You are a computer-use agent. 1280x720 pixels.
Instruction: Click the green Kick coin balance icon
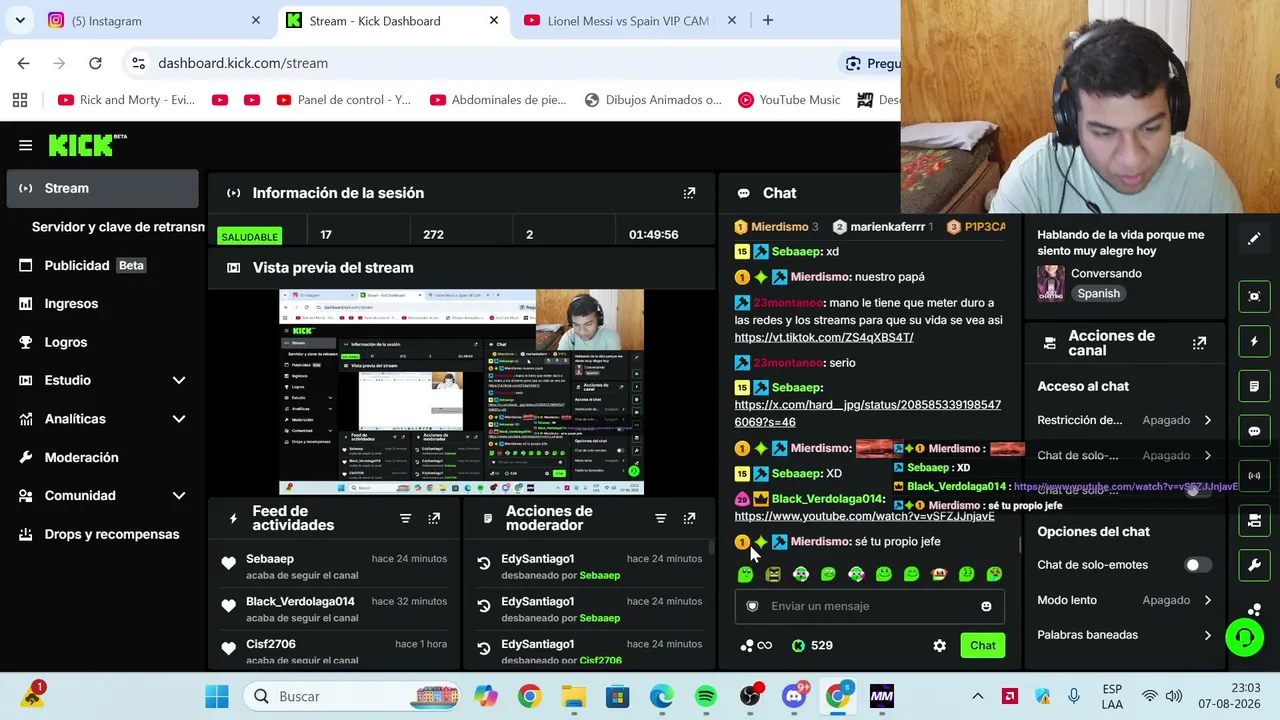(798, 646)
